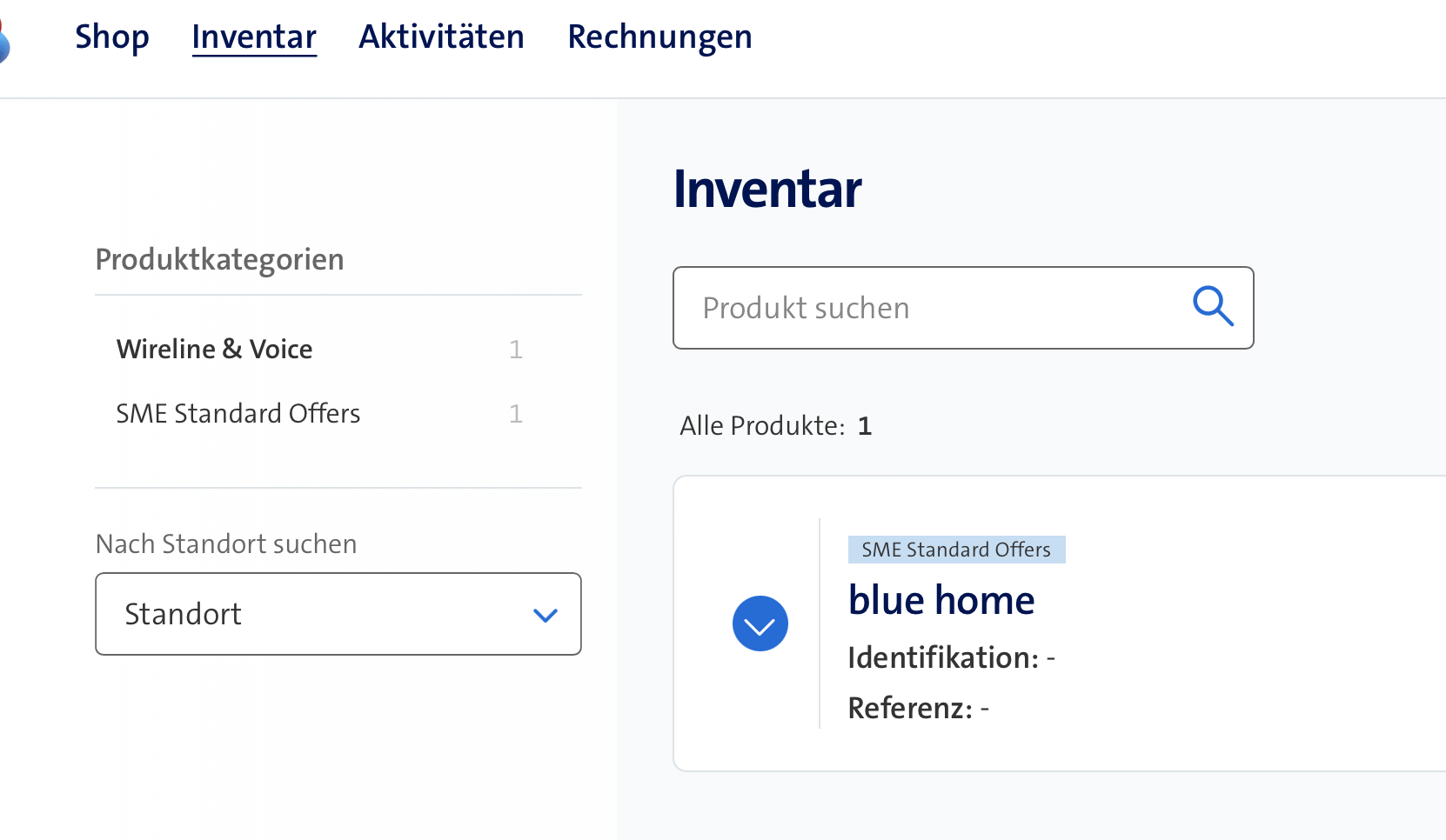Image resolution: width=1446 pixels, height=840 pixels.
Task: Select SME Standard Offers in Produktkategorien
Action: [238, 413]
